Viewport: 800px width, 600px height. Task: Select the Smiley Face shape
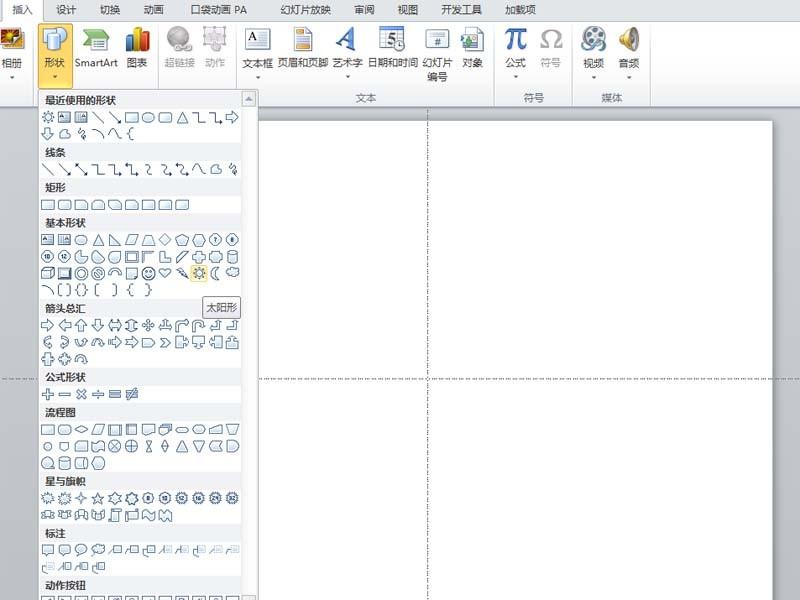148,273
